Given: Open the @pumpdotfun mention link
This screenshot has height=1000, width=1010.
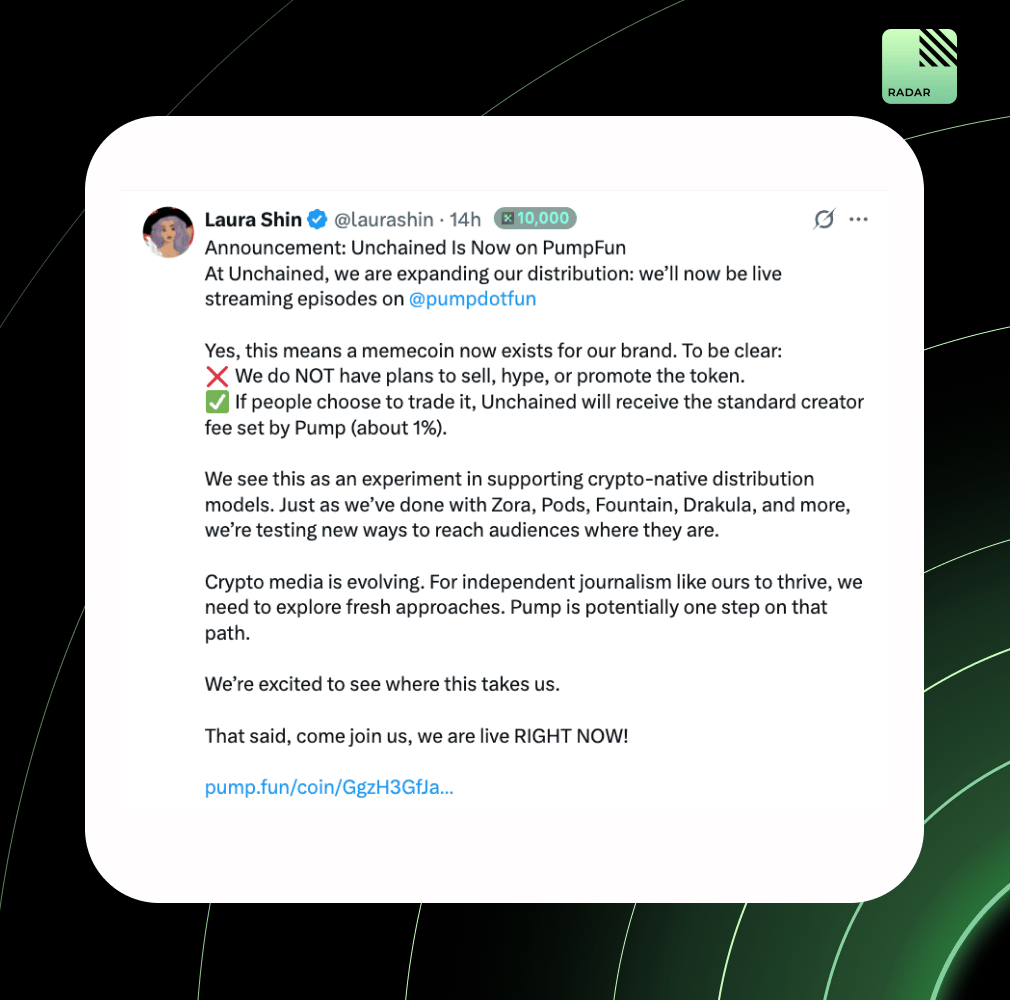Looking at the screenshot, I should coord(472,299).
